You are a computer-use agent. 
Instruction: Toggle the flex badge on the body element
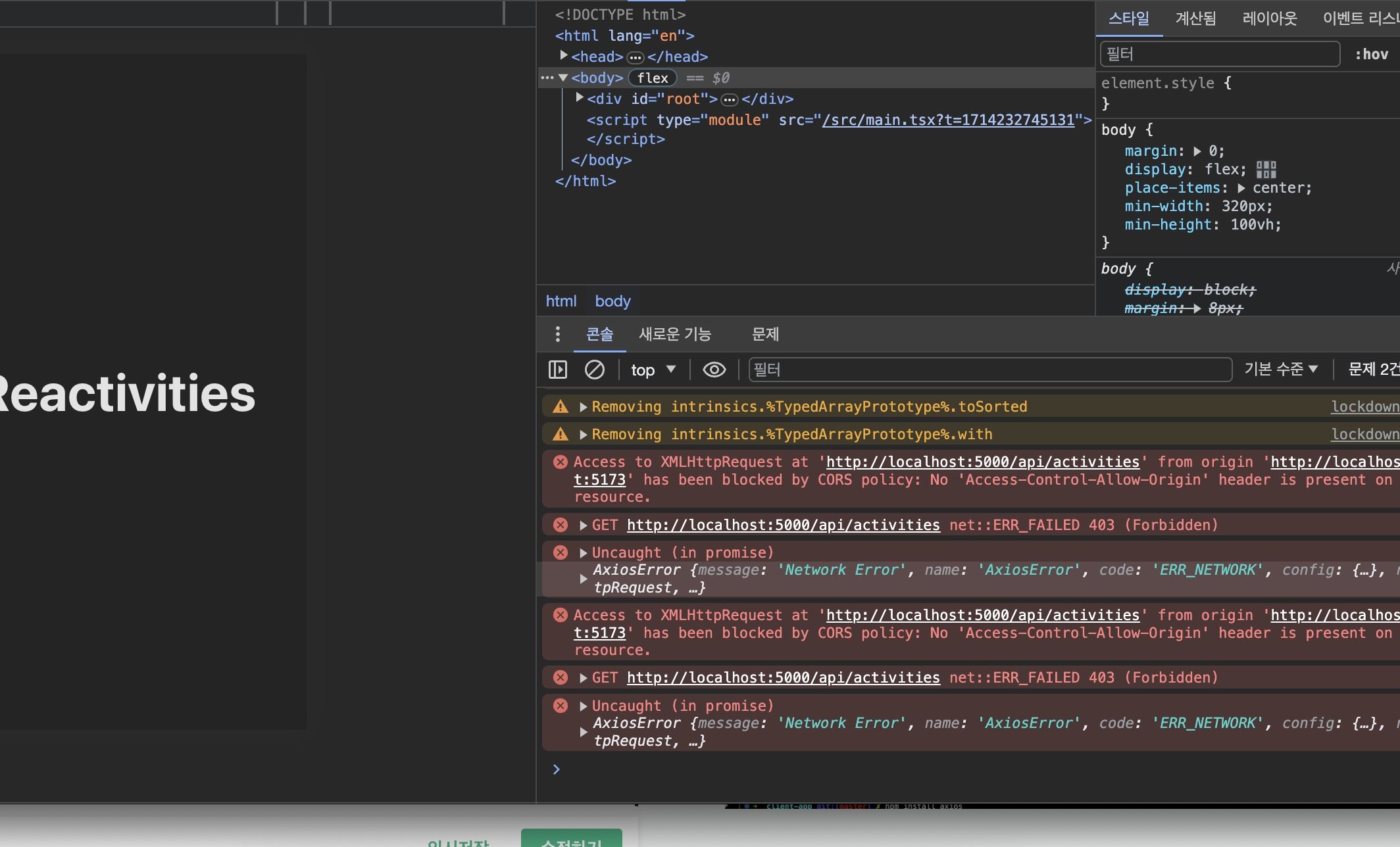(652, 78)
